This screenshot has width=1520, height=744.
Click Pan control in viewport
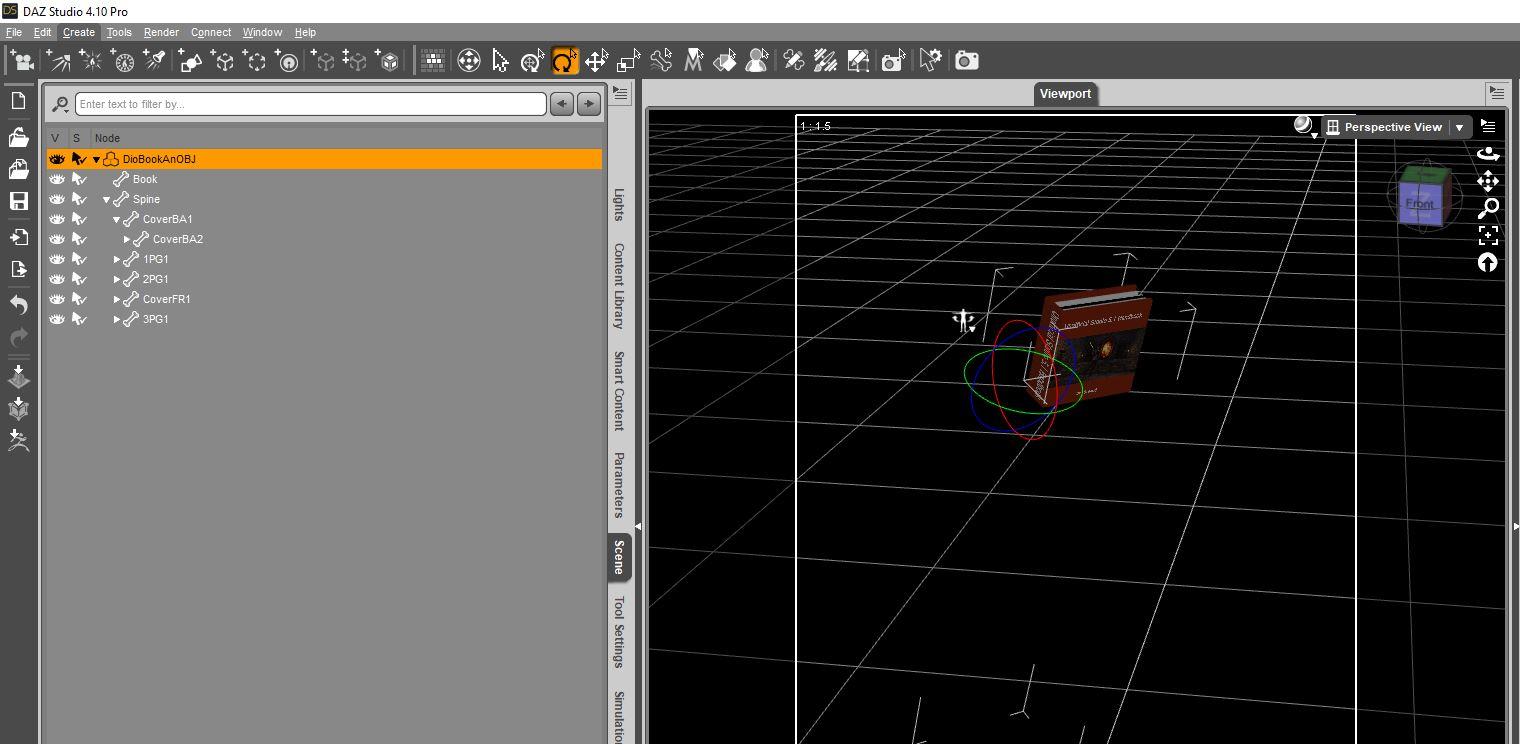pos(1488,181)
